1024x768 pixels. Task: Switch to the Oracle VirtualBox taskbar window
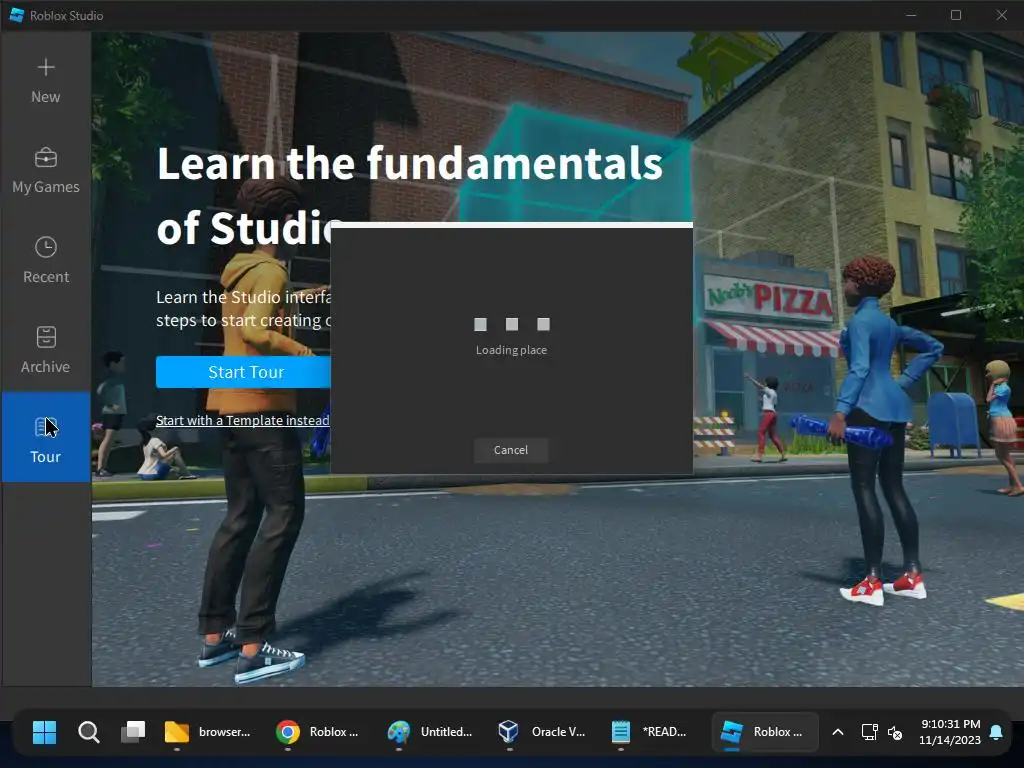(541, 732)
